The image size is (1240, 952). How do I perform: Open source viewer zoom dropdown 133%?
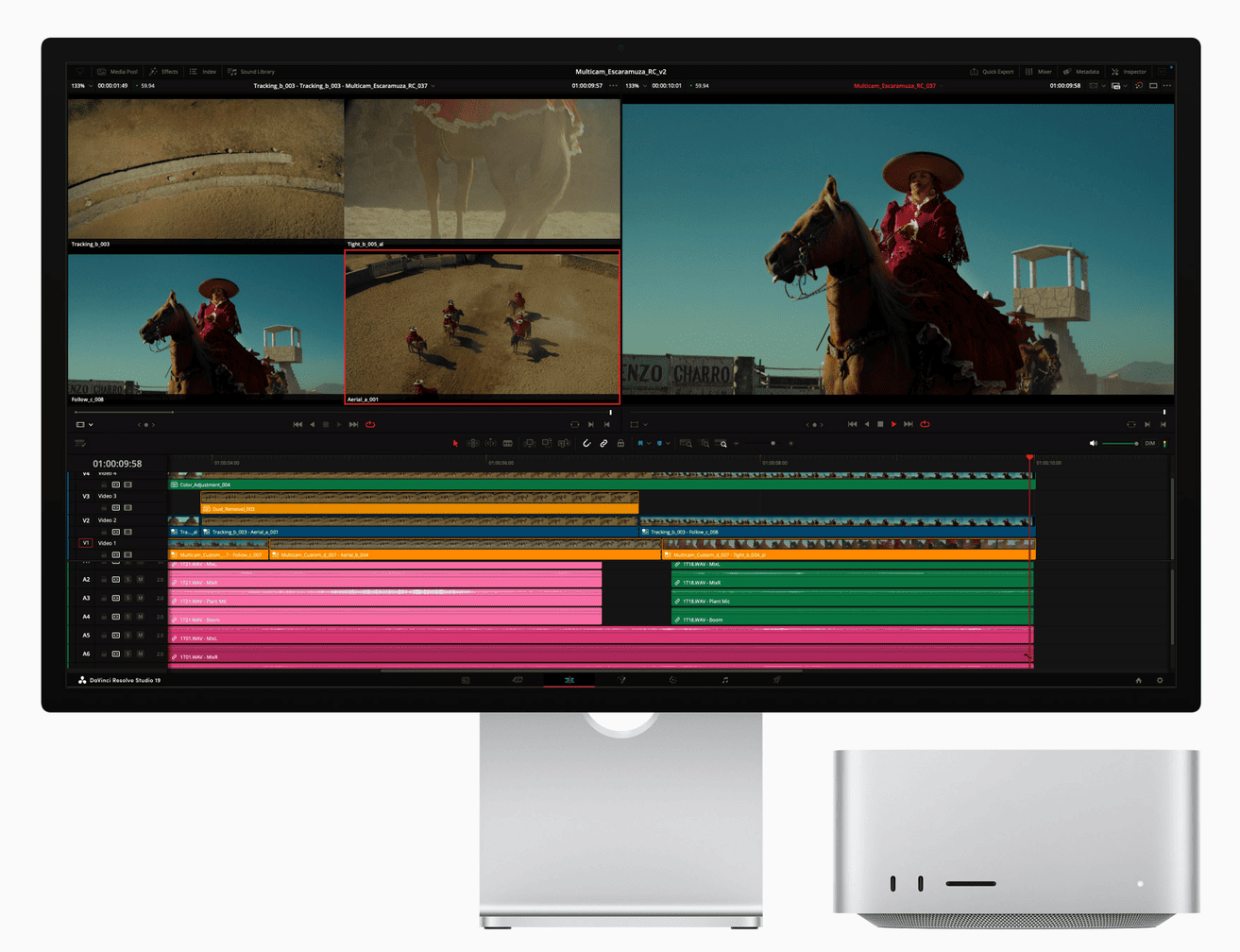[x=81, y=86]
